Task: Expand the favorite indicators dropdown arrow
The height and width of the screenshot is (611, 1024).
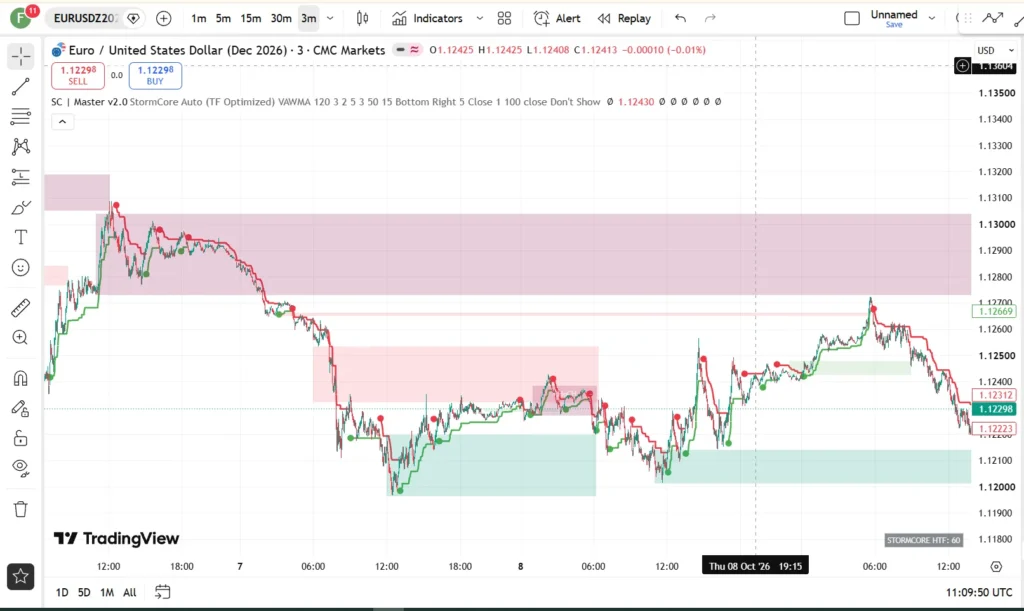Action: point(479,18)
